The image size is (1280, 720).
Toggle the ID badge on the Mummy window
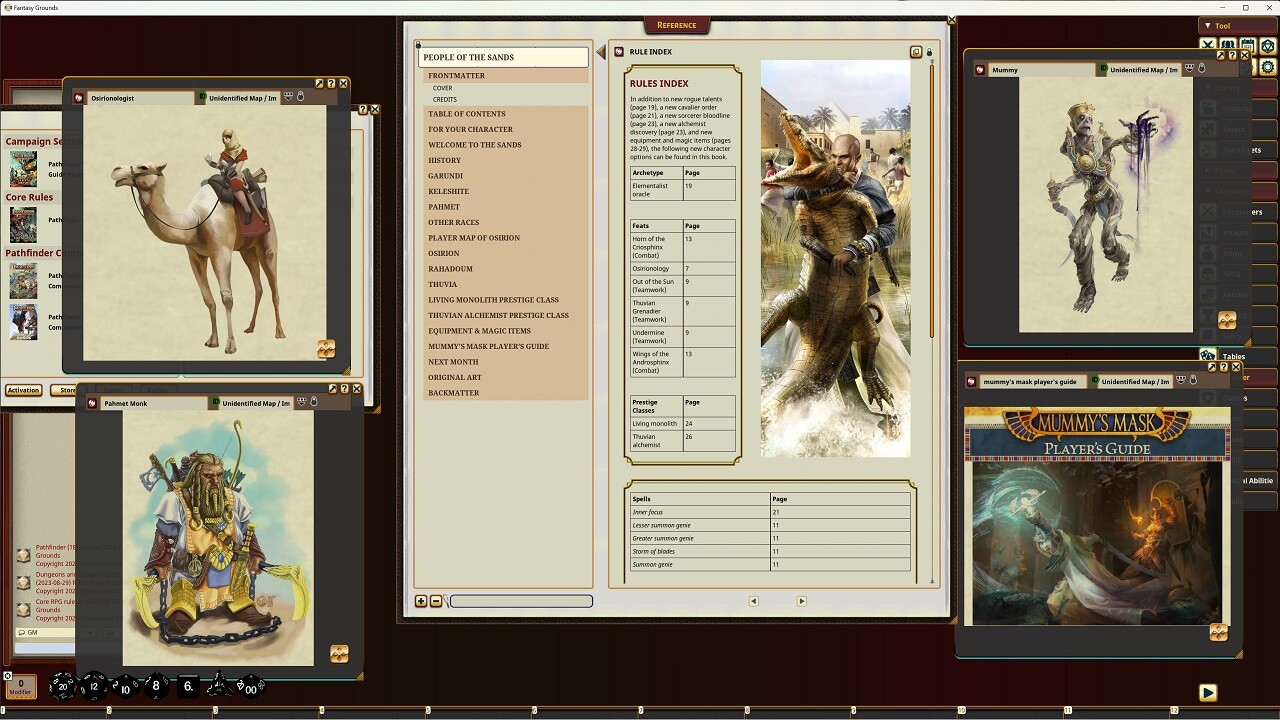(1103, 69)
